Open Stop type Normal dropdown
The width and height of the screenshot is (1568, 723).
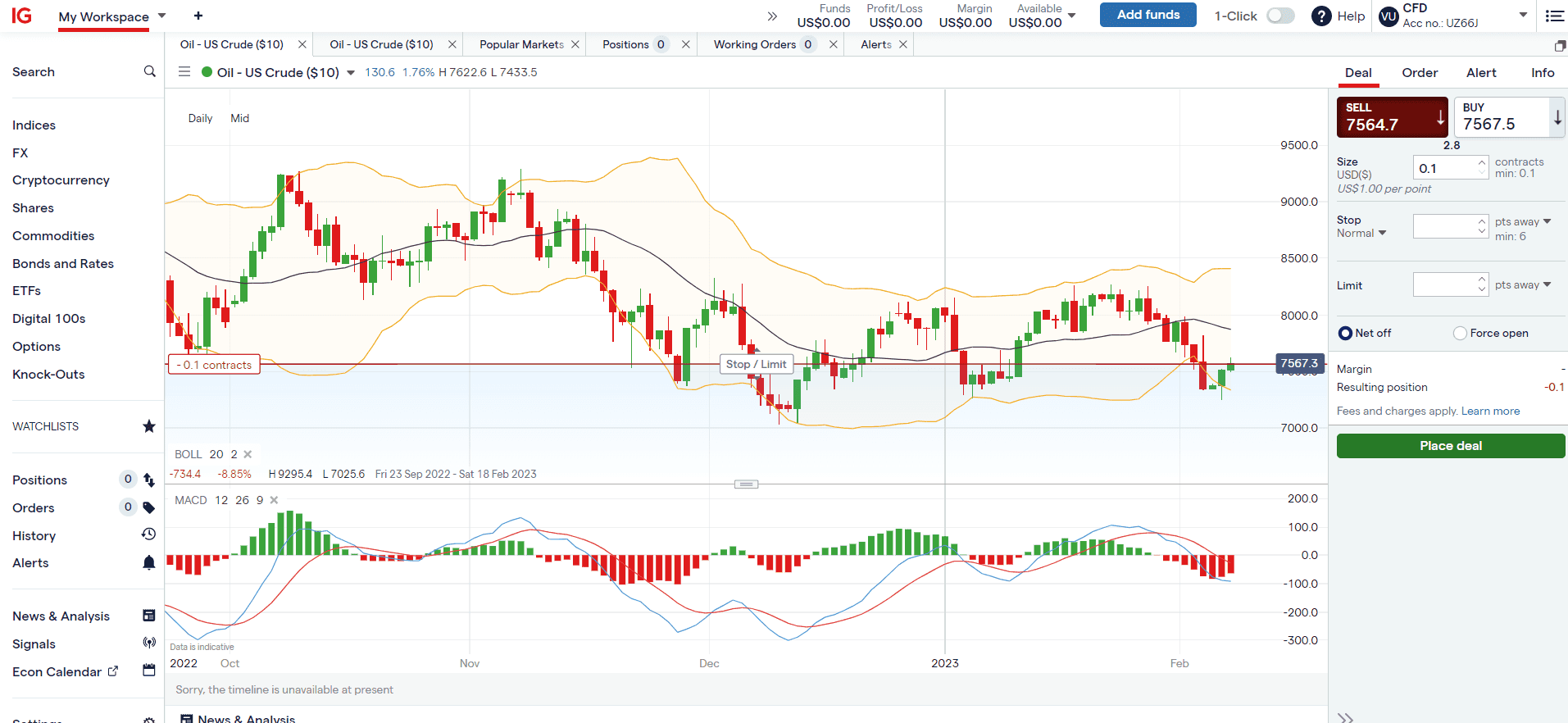1361,233
